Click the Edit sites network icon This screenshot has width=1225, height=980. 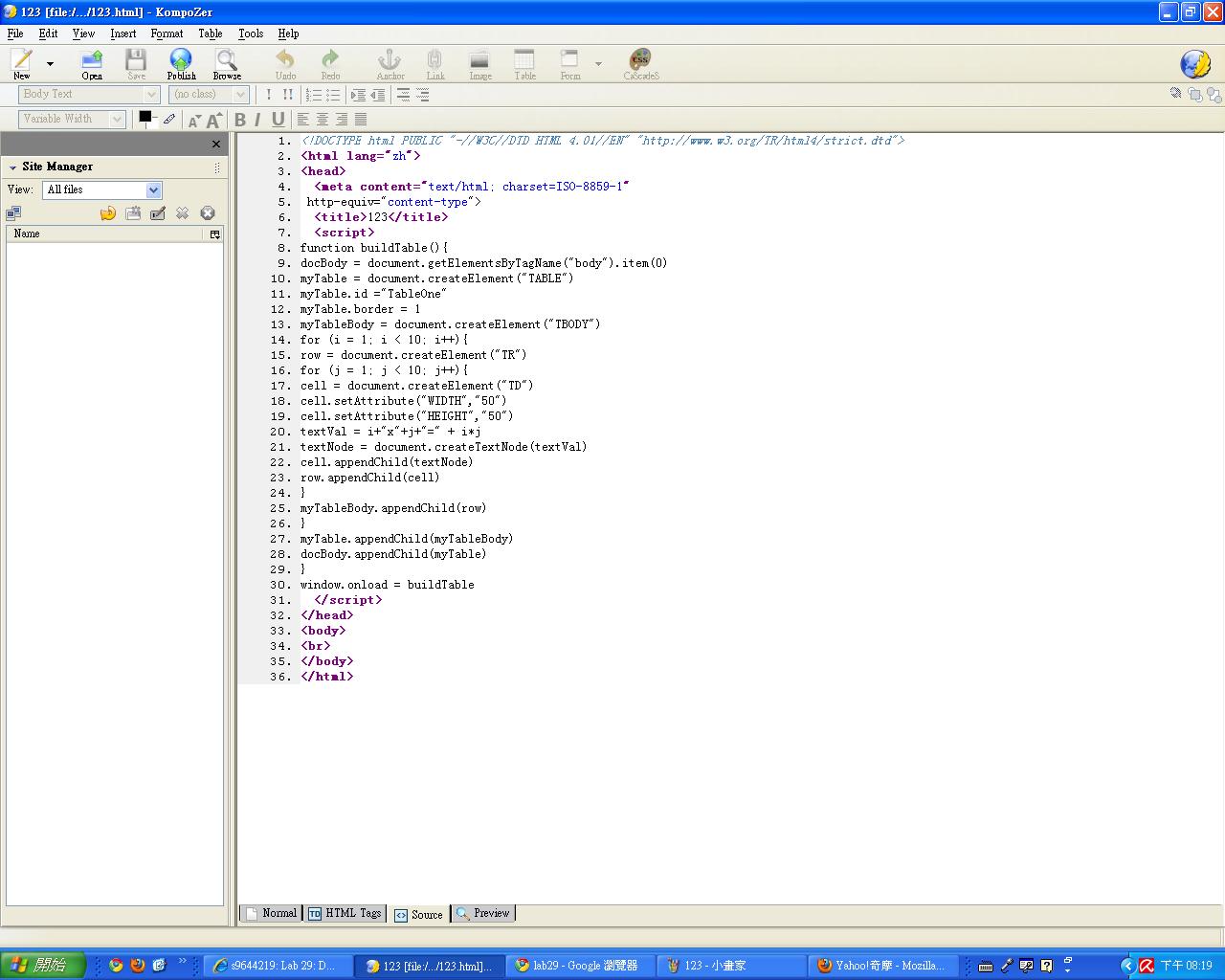coord(14,213)
